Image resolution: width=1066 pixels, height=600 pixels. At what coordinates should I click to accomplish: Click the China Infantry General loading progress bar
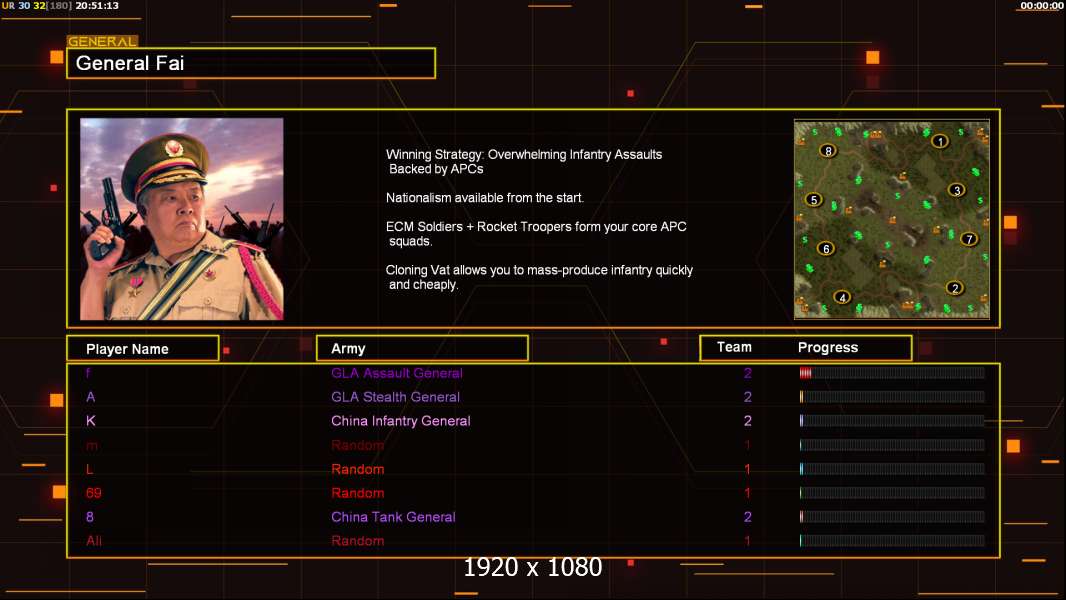point(892,421)
